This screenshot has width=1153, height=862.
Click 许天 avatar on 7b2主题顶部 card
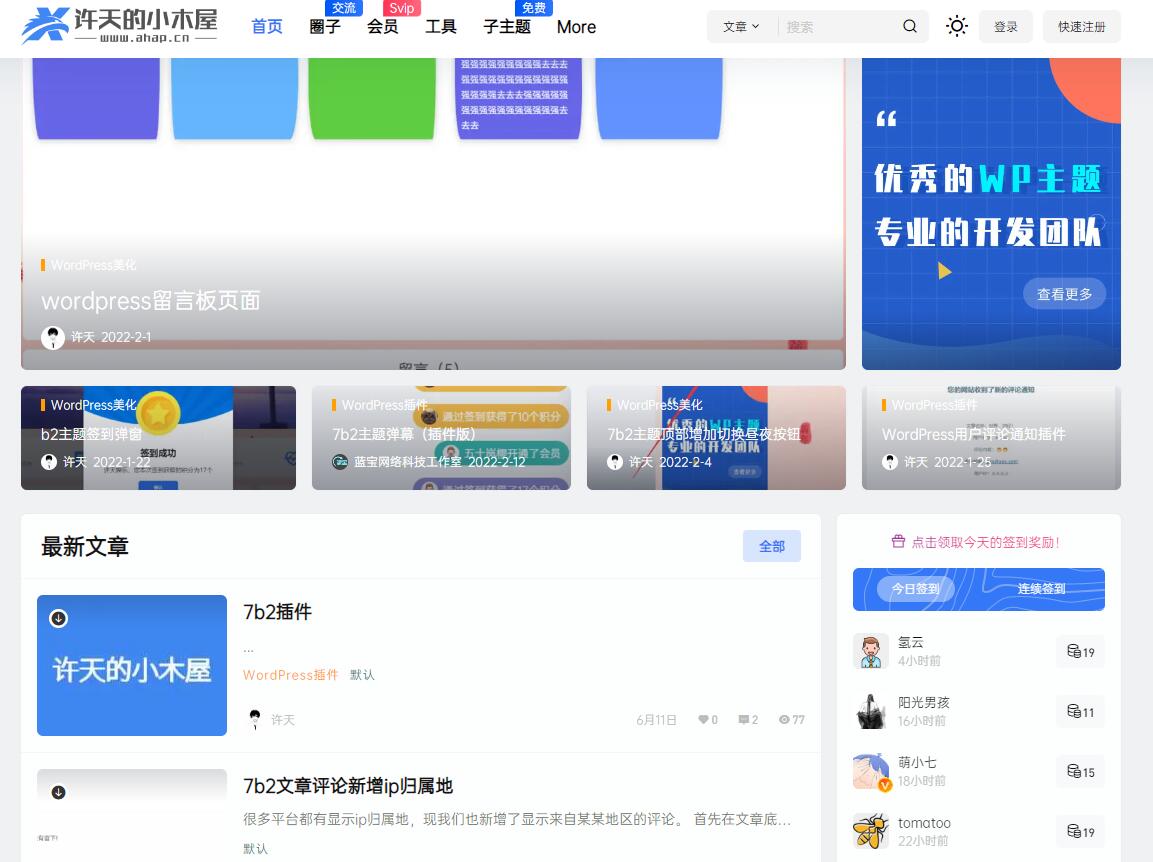615,462
